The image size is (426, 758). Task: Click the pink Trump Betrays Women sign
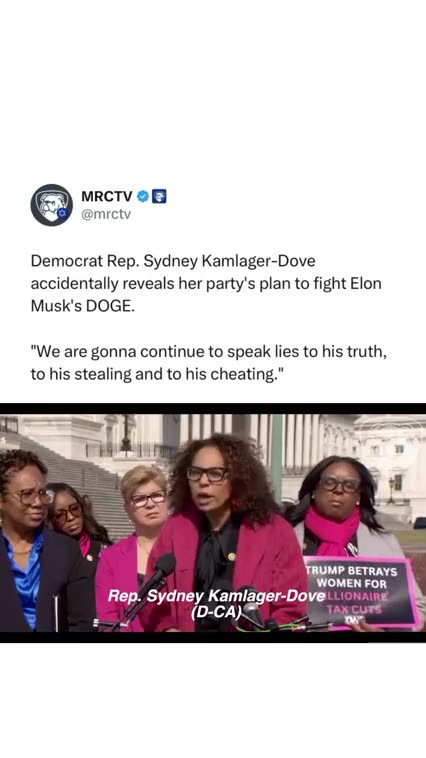(x=360, y=592)
